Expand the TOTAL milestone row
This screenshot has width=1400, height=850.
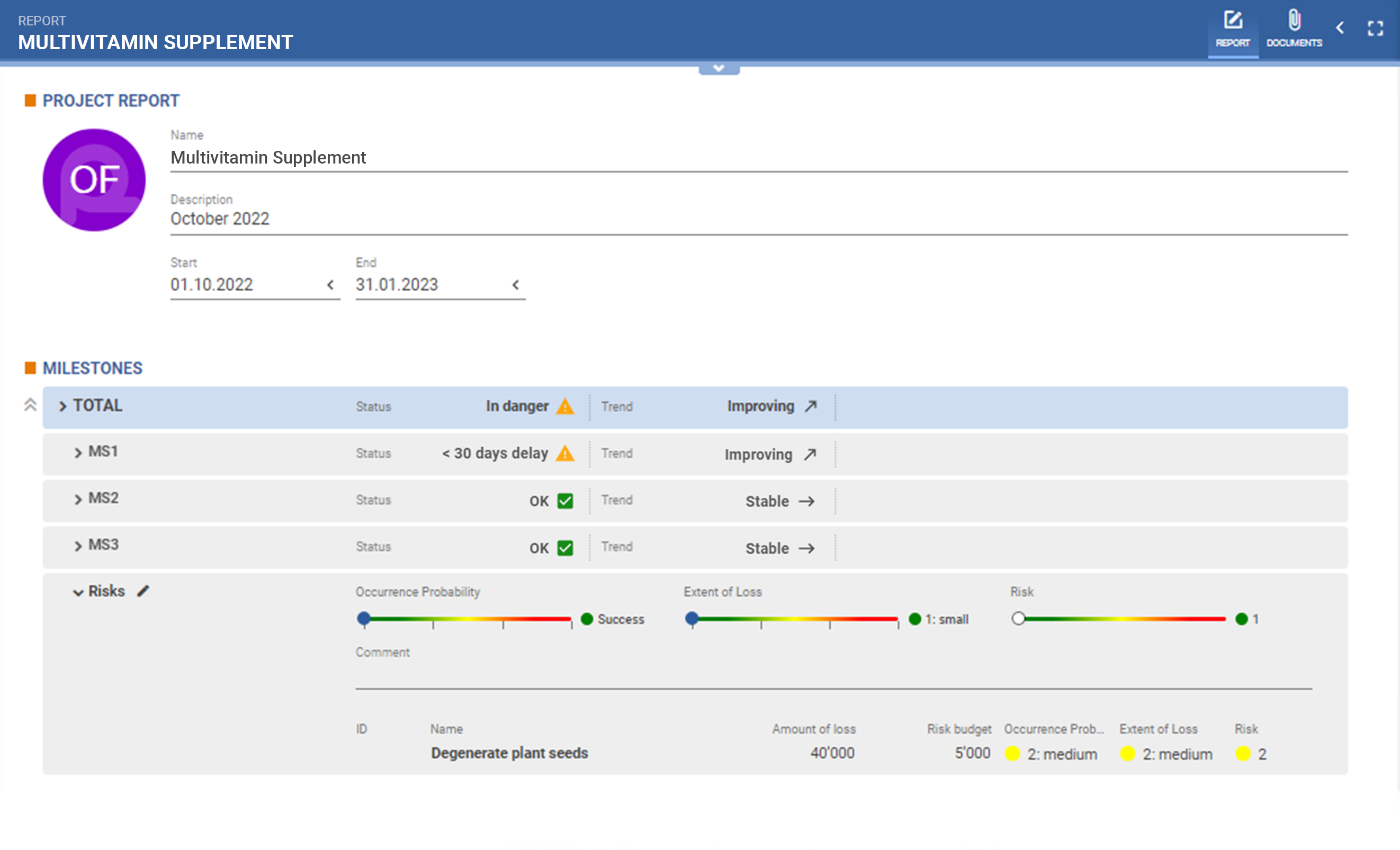click(x=62, y=406)
